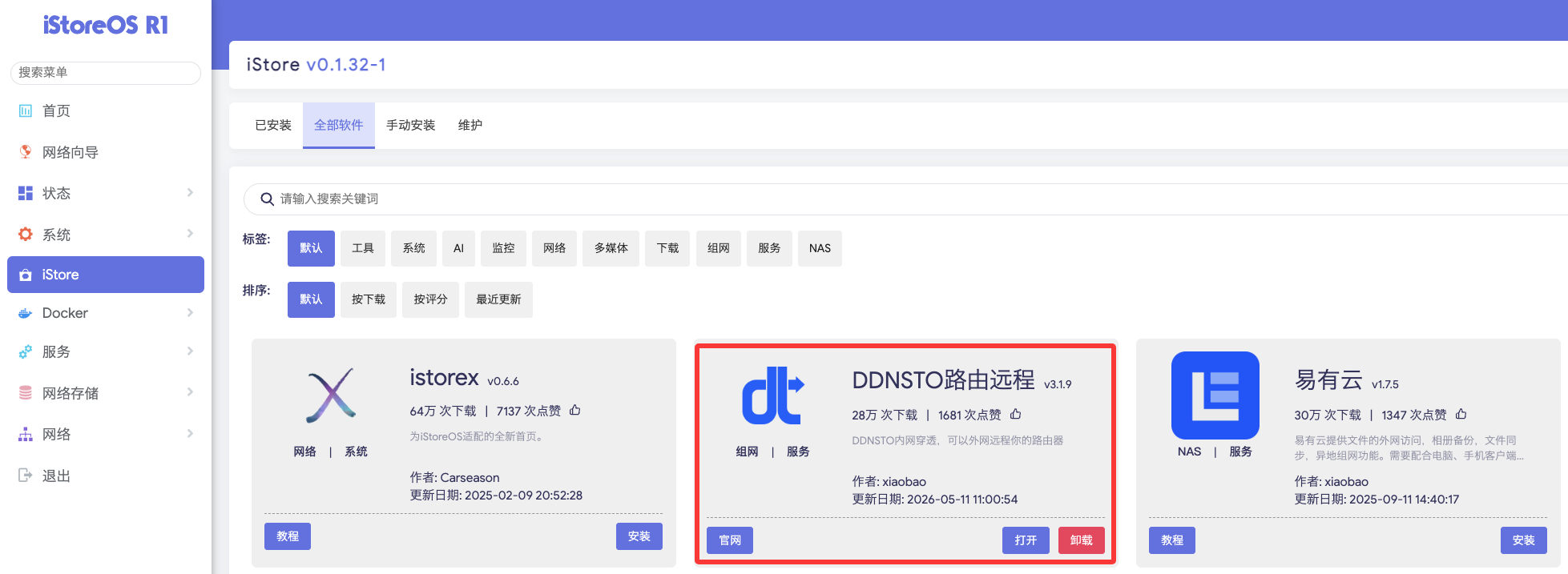Viewport: 1568px width, 574px height.
Task: Sort apps 按下载
Action: pyautogui.click(x=369, y=299)
